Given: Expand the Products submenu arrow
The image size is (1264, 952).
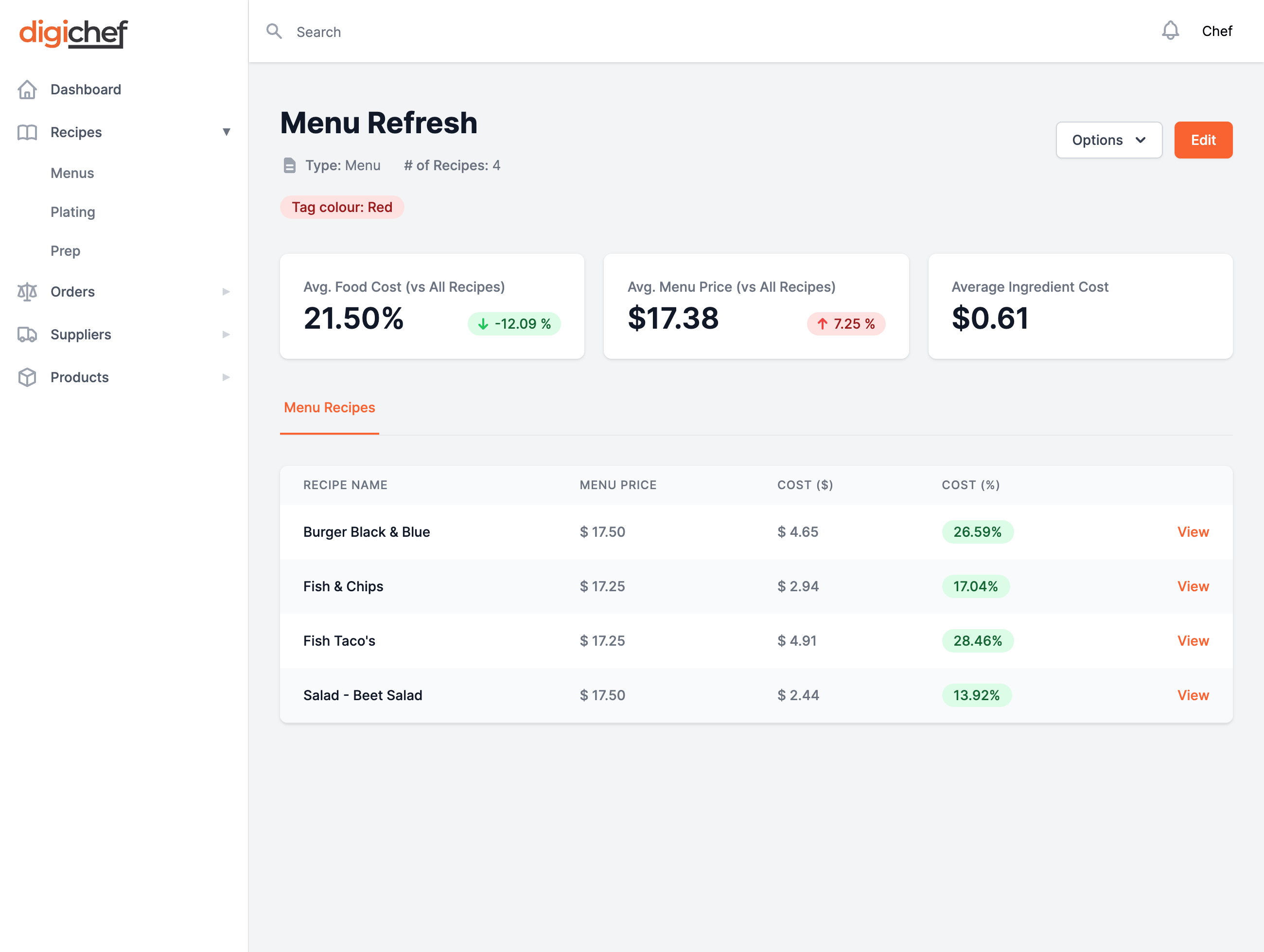Looking at the screenshot, I should (x=226, y=378).
